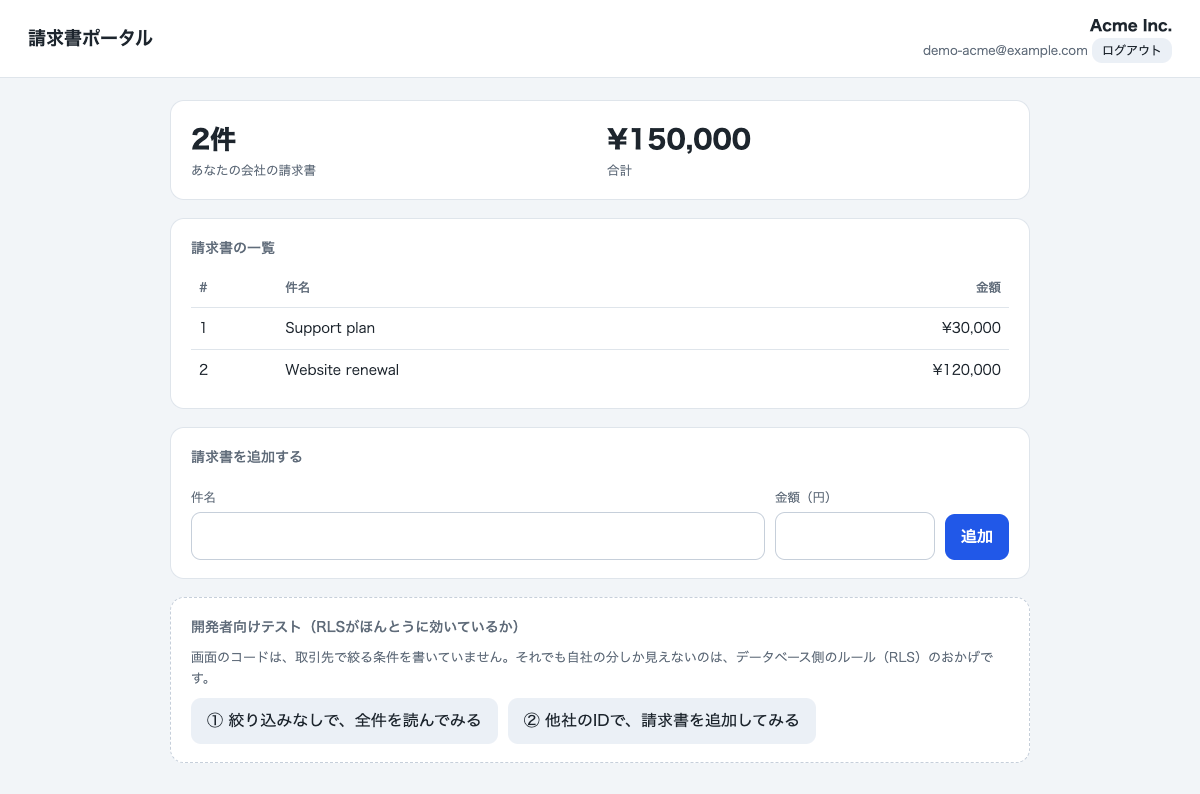Click the 請求書ポータル title

[91, 39]
